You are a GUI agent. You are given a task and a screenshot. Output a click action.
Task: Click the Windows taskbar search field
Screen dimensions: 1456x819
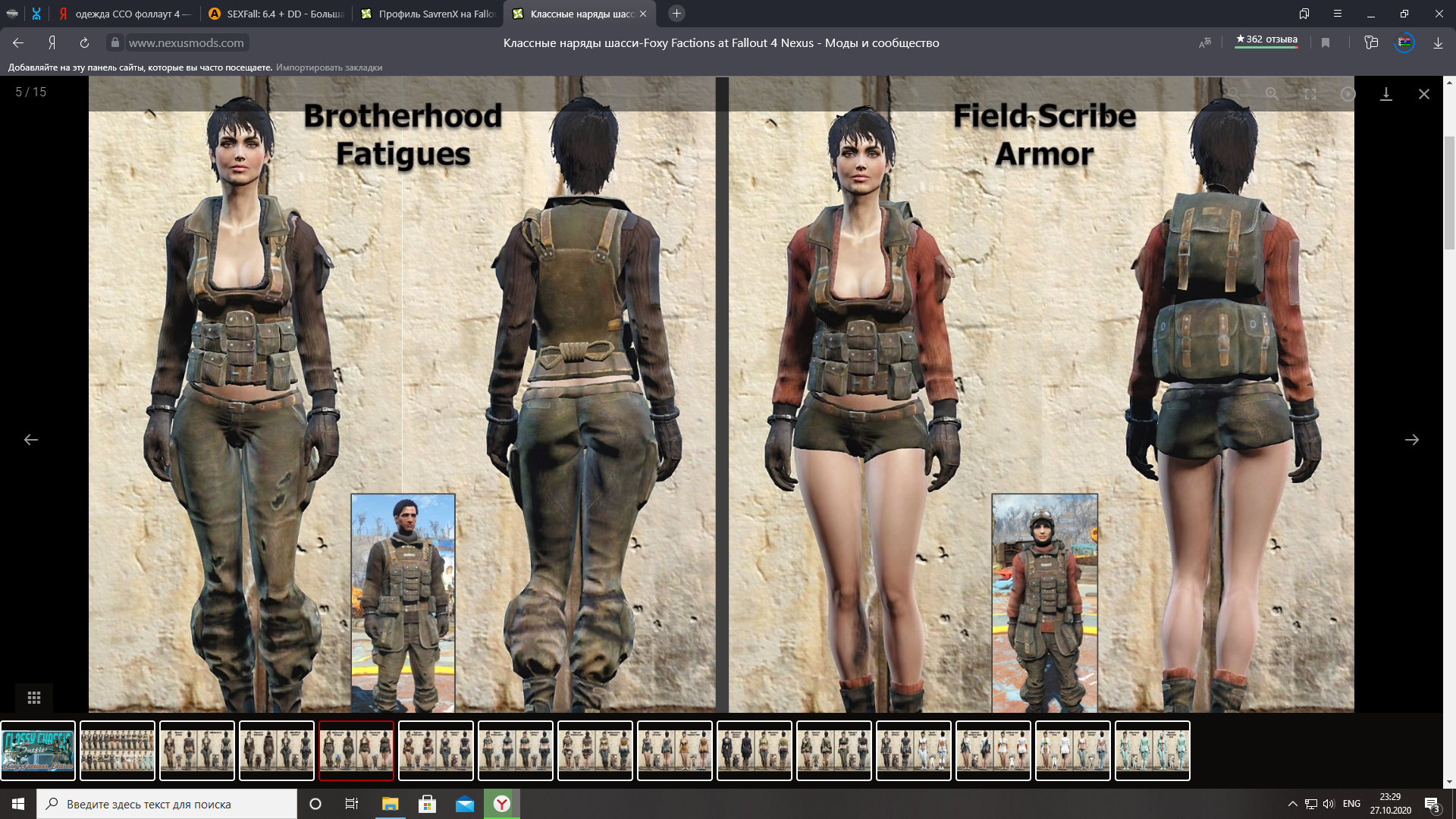pos(167,804)
